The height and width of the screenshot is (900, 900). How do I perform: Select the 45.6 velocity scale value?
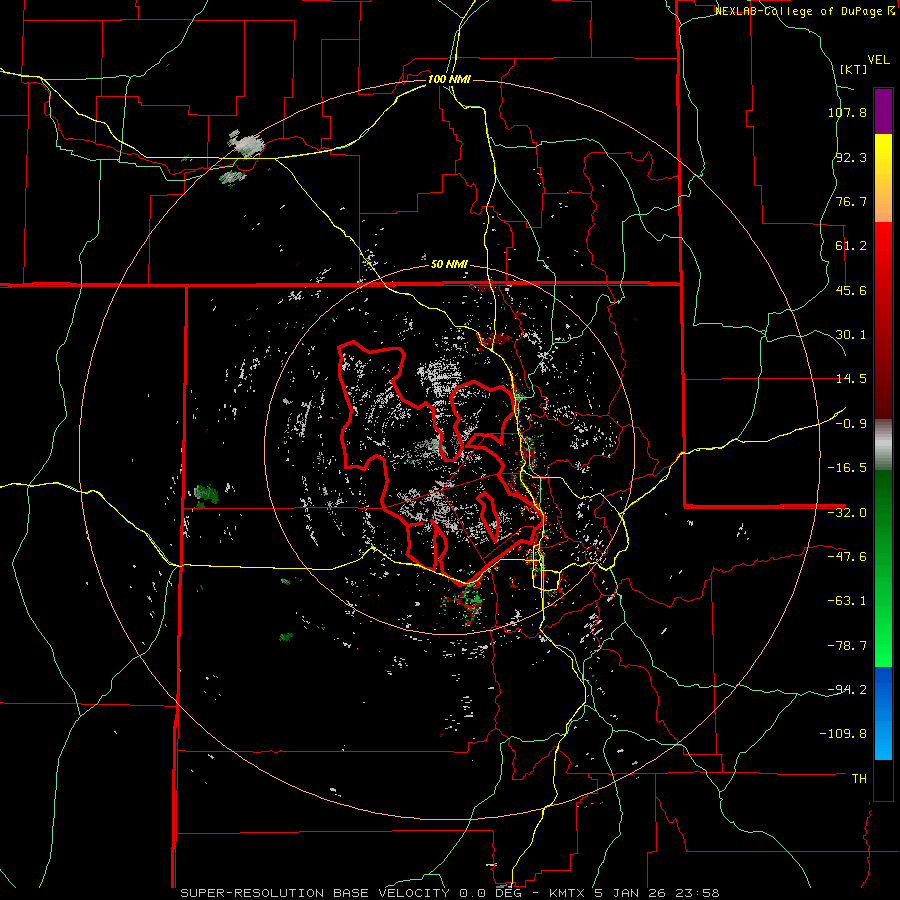(851, 290)
